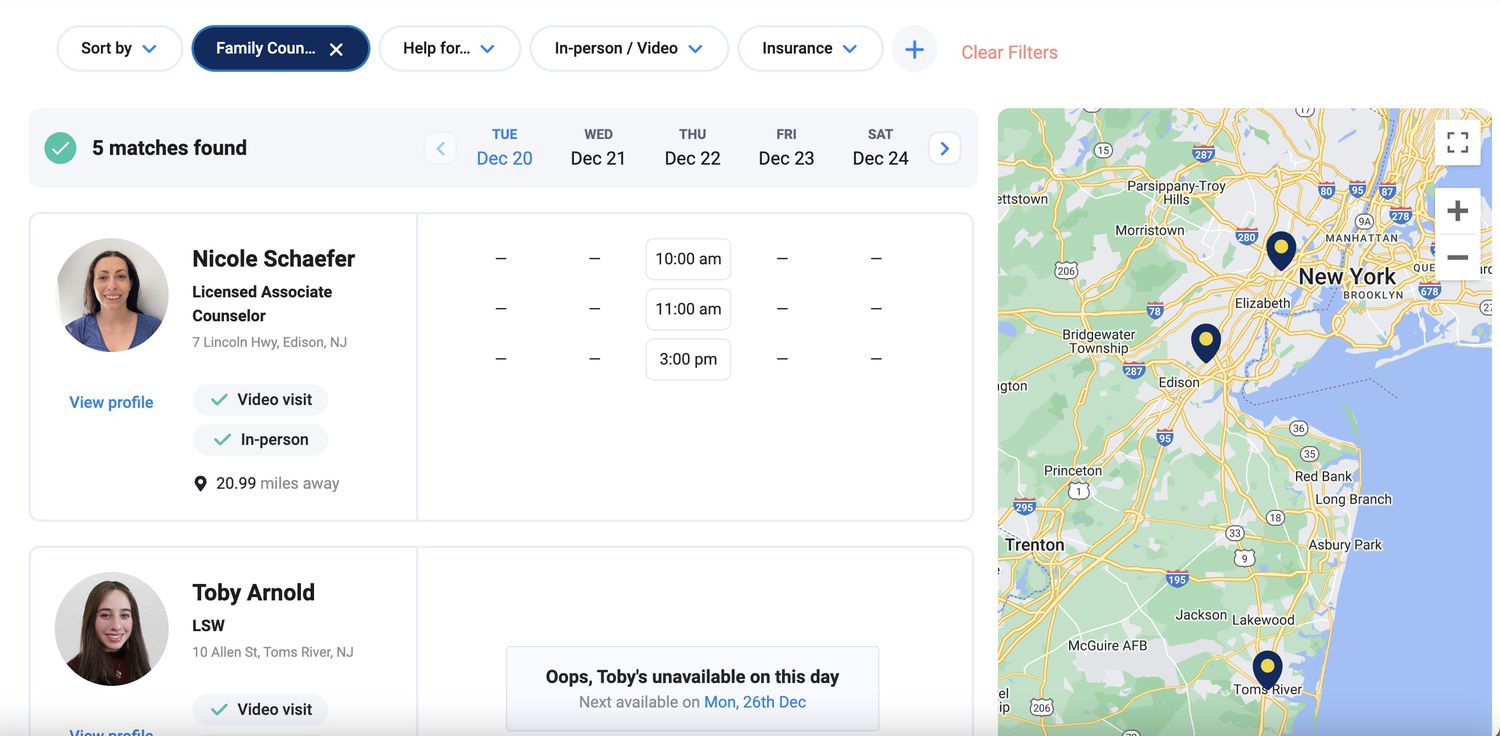Click the 5 matches found text
1500x736 pixels.
[169, 148]
